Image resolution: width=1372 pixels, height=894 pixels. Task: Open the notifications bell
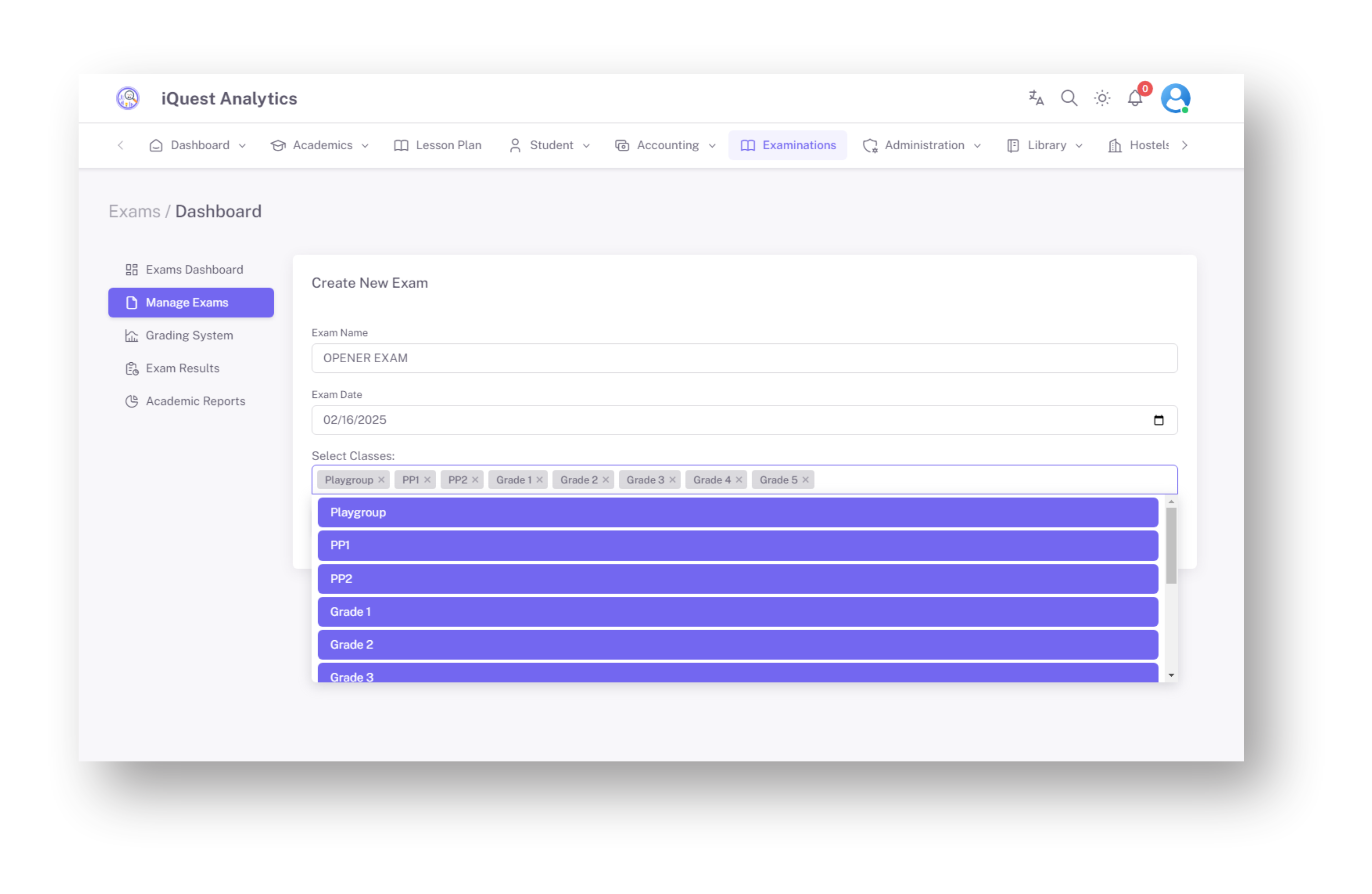(1134, 98)
